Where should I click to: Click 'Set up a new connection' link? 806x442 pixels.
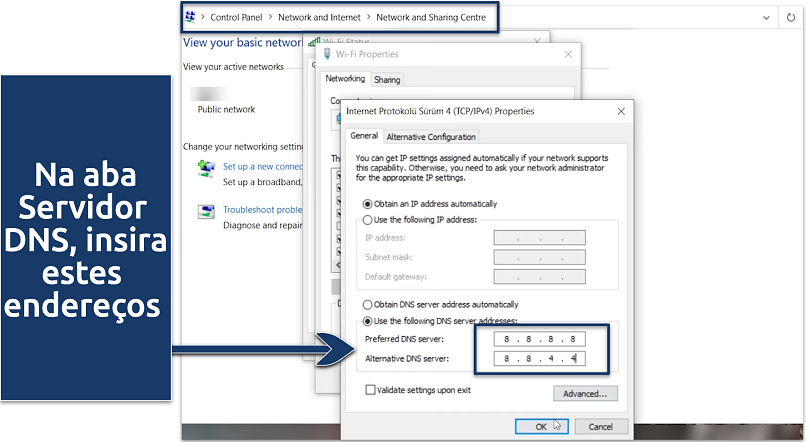click(x=263, y=167)
